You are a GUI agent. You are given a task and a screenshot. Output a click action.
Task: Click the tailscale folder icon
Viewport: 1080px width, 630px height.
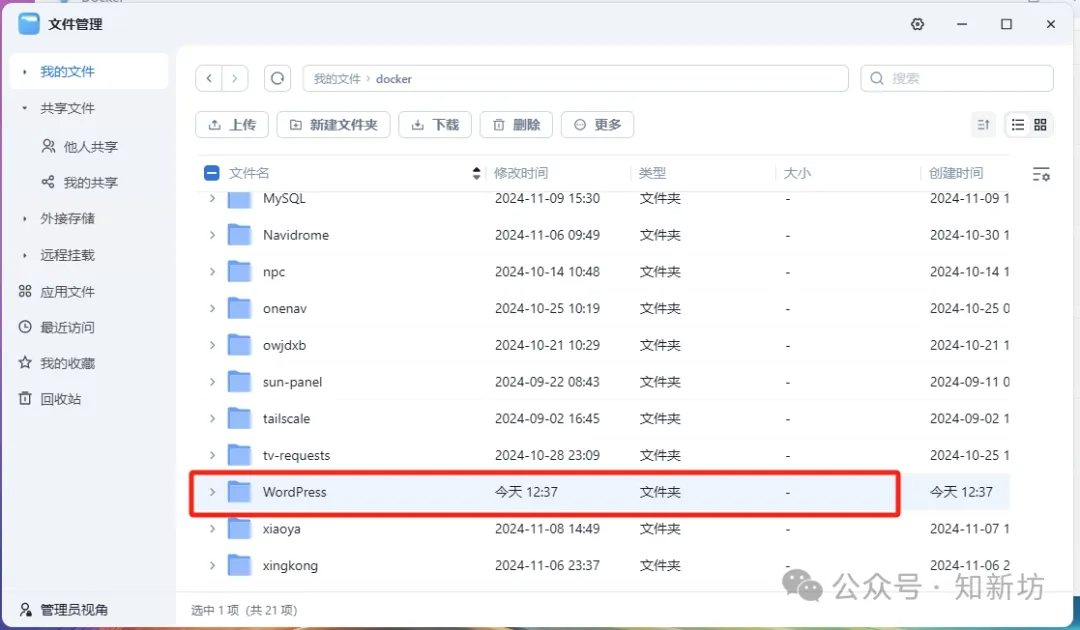pyautogui.click(x=239, y=419)
